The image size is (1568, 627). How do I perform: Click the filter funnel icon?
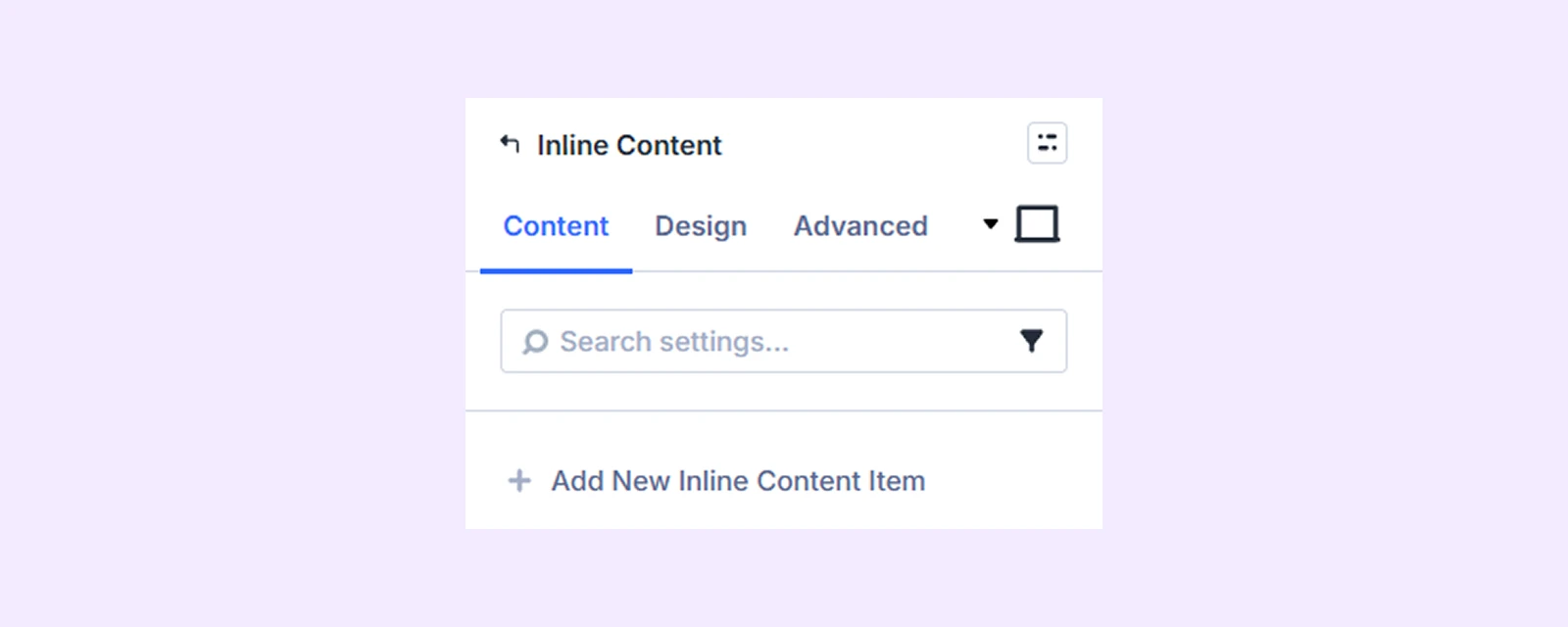click(1031, 341)
